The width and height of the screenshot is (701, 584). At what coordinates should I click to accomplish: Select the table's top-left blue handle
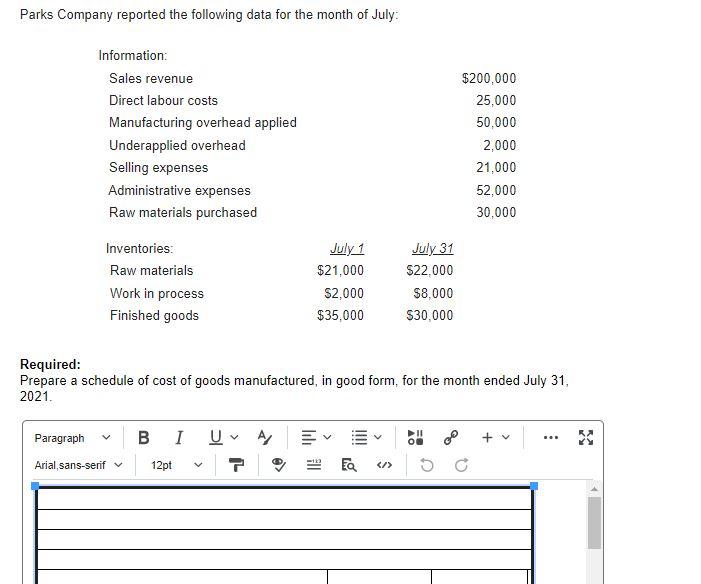point(35,486)
